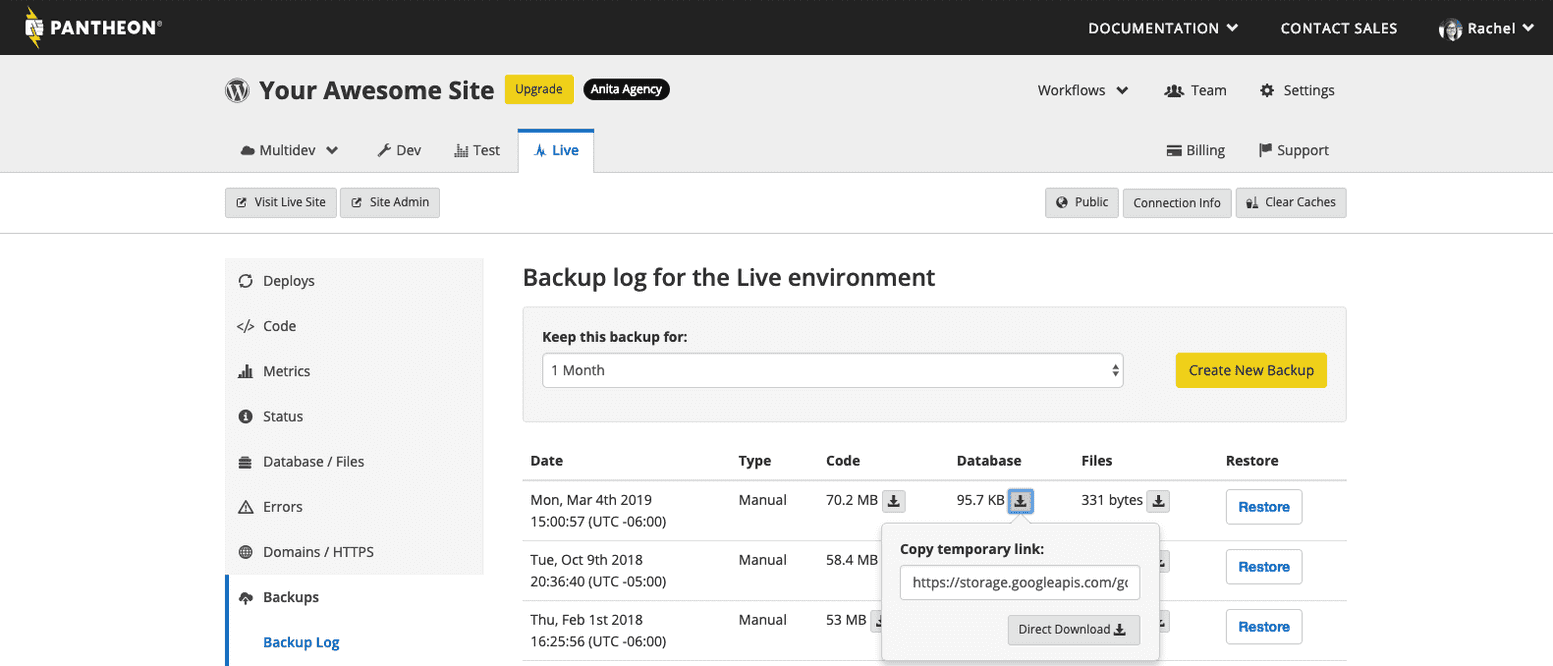Expand the Documentation dropdown menu
This screenshot has height=666, width=1553.
tap(1163, 28)
